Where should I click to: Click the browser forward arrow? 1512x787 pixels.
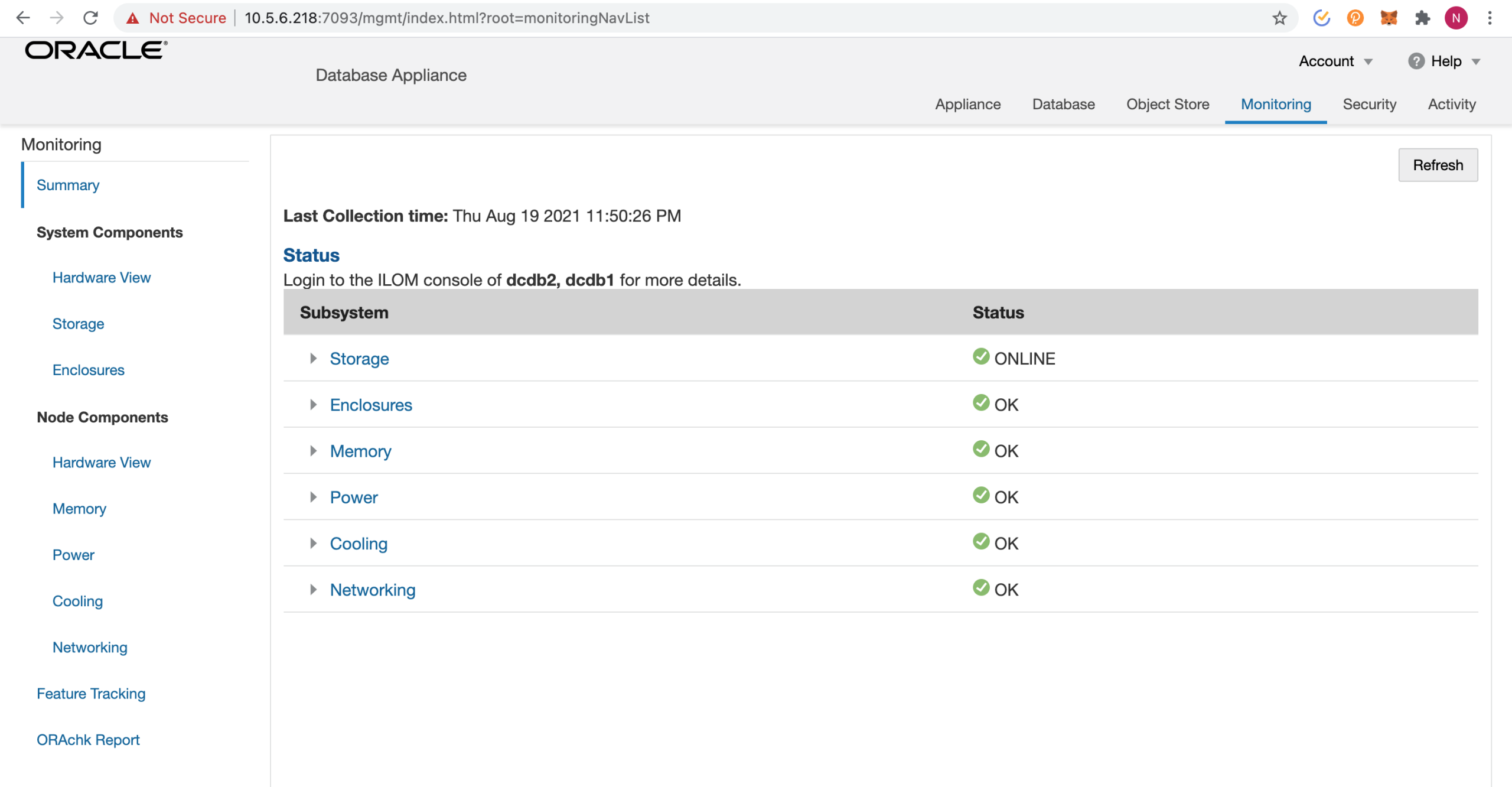tap(57, 18)
